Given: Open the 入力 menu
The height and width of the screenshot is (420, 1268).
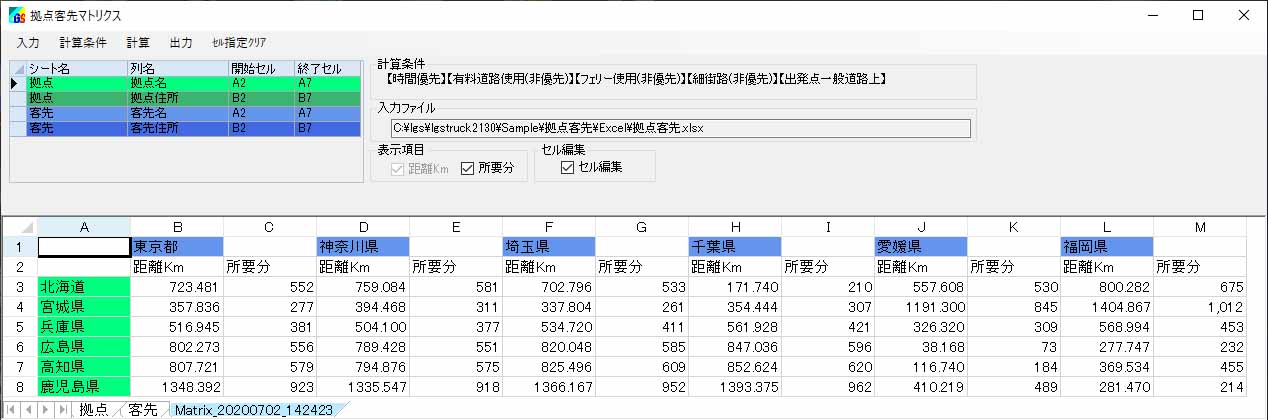Looking at the screenshot, I should pos(28,42).
